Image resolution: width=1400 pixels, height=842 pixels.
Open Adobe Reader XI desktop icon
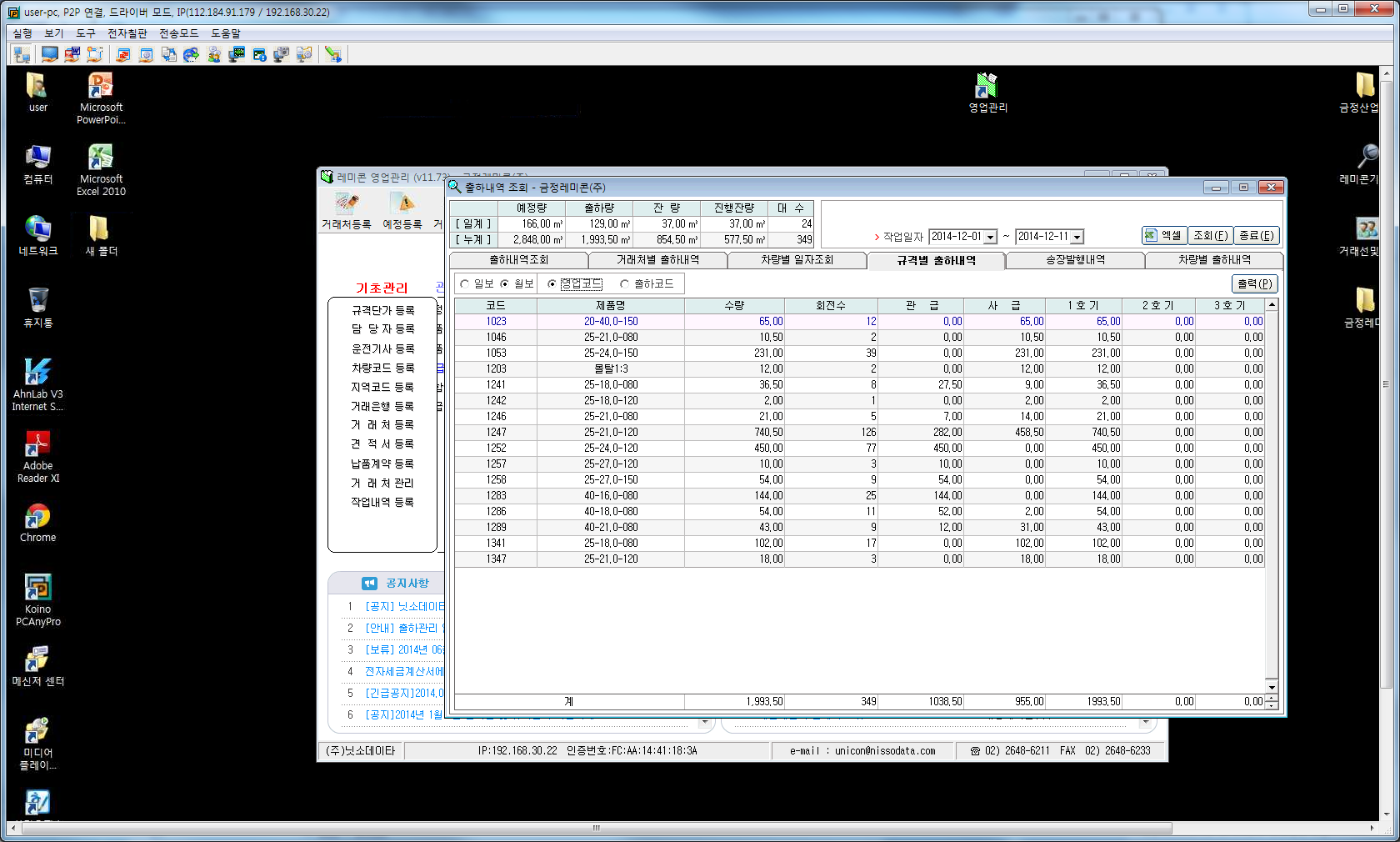pyautogui.click(x=37, y=457)
